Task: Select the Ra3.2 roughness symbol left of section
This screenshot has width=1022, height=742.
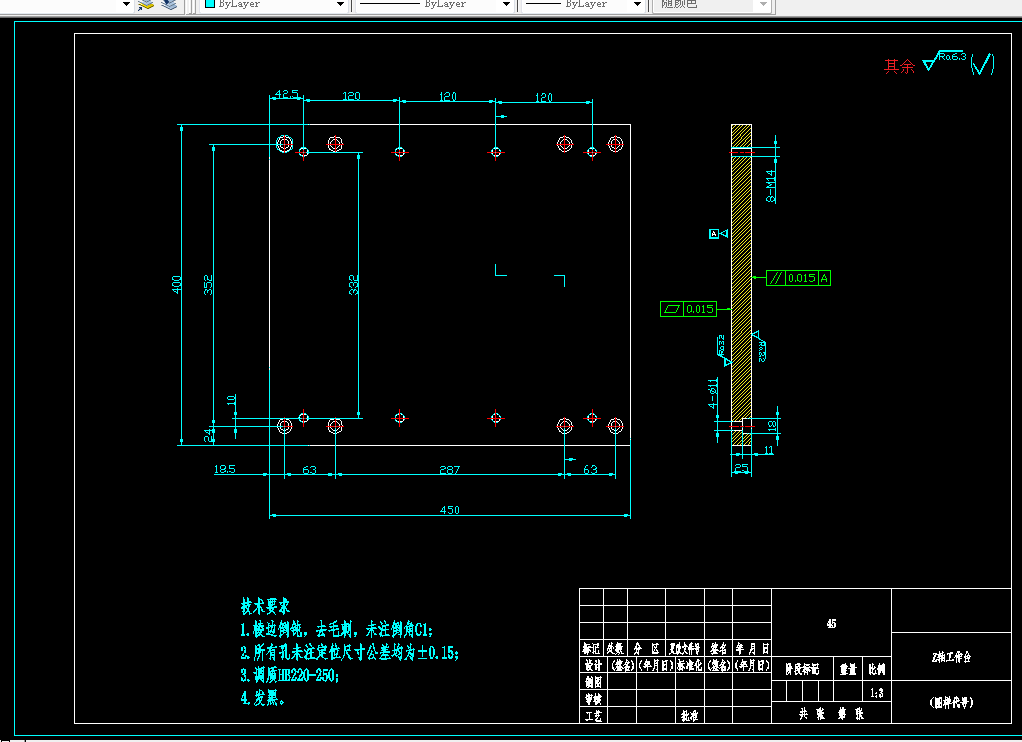Action: click(723, 350)
